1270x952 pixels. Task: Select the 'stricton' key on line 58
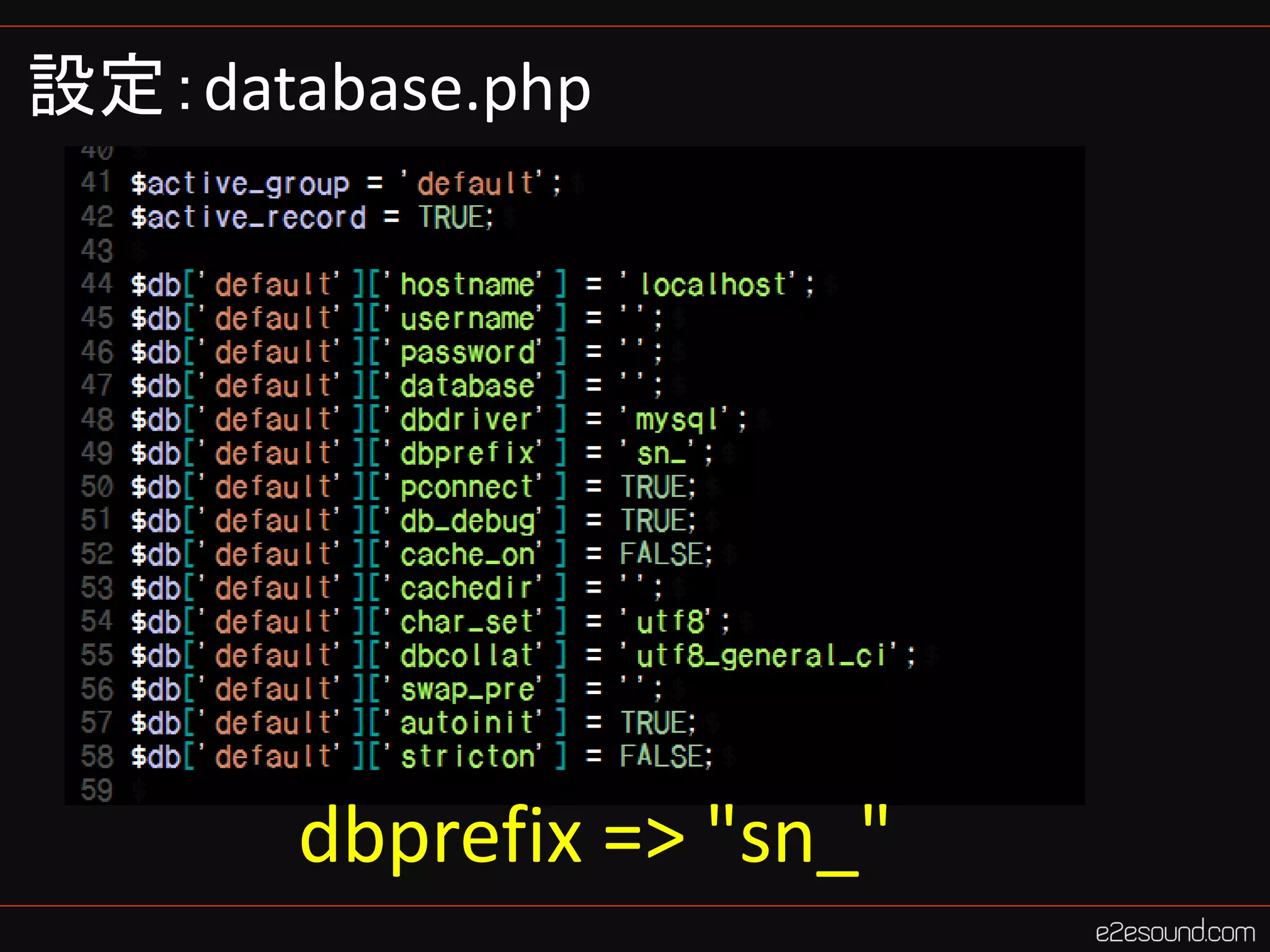coord(467,756)
